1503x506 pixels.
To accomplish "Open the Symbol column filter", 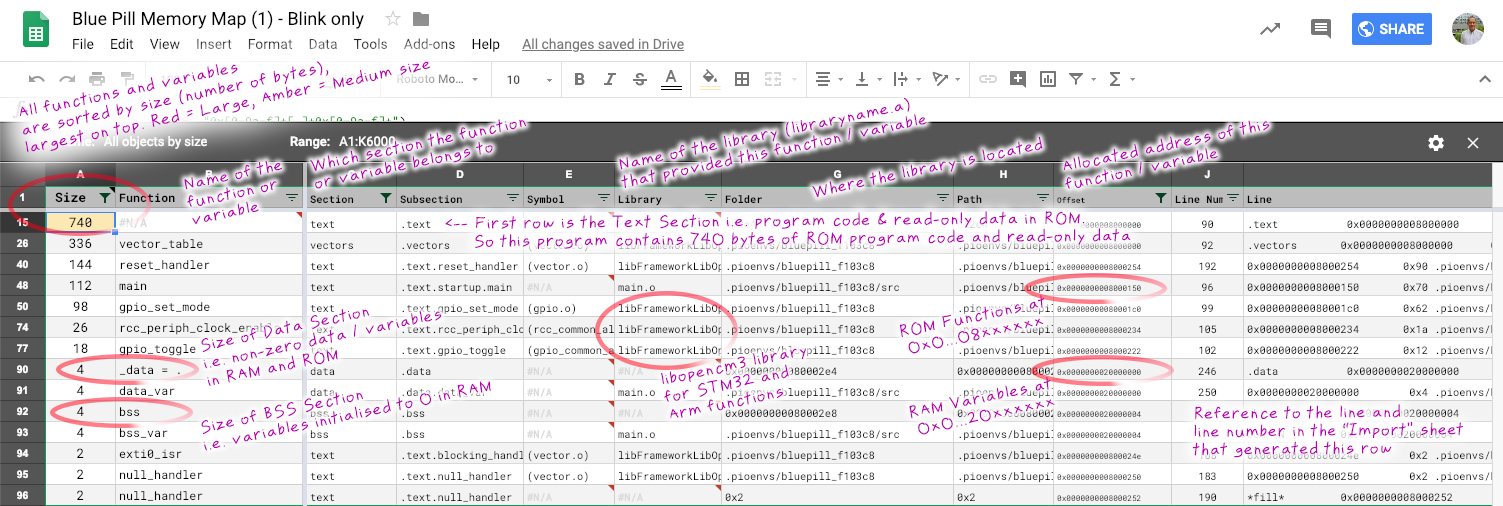I will pos(605,198).
